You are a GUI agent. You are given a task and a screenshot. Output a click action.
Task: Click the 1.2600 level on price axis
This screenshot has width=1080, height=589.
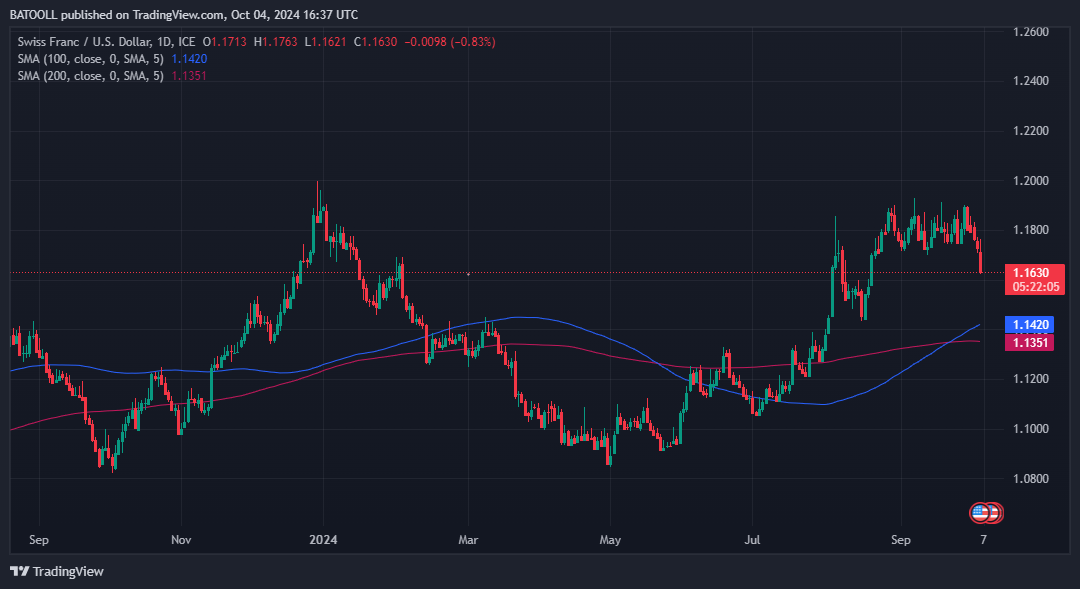(x=1030, y=33)
